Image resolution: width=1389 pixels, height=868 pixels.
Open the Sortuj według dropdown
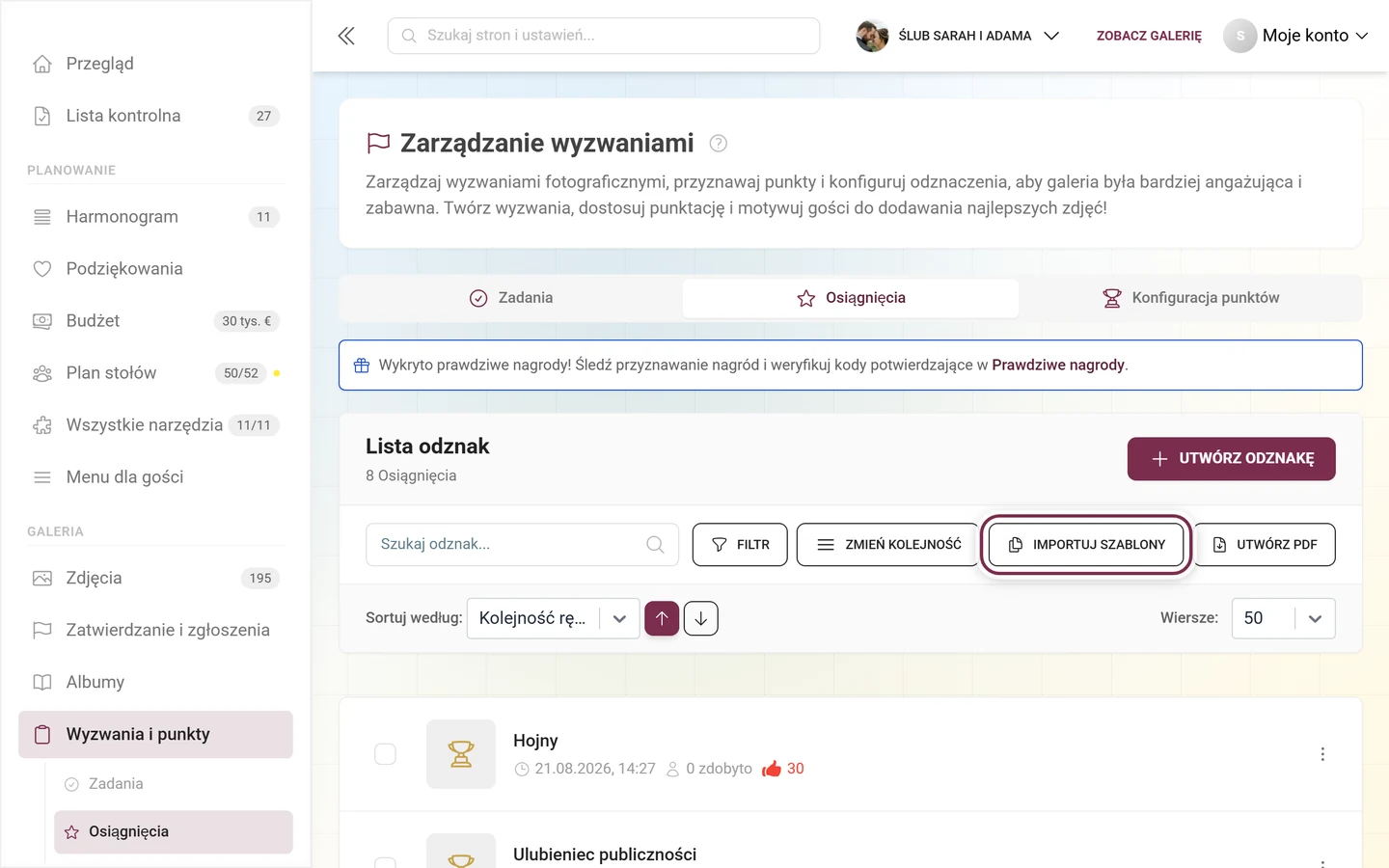553,618
